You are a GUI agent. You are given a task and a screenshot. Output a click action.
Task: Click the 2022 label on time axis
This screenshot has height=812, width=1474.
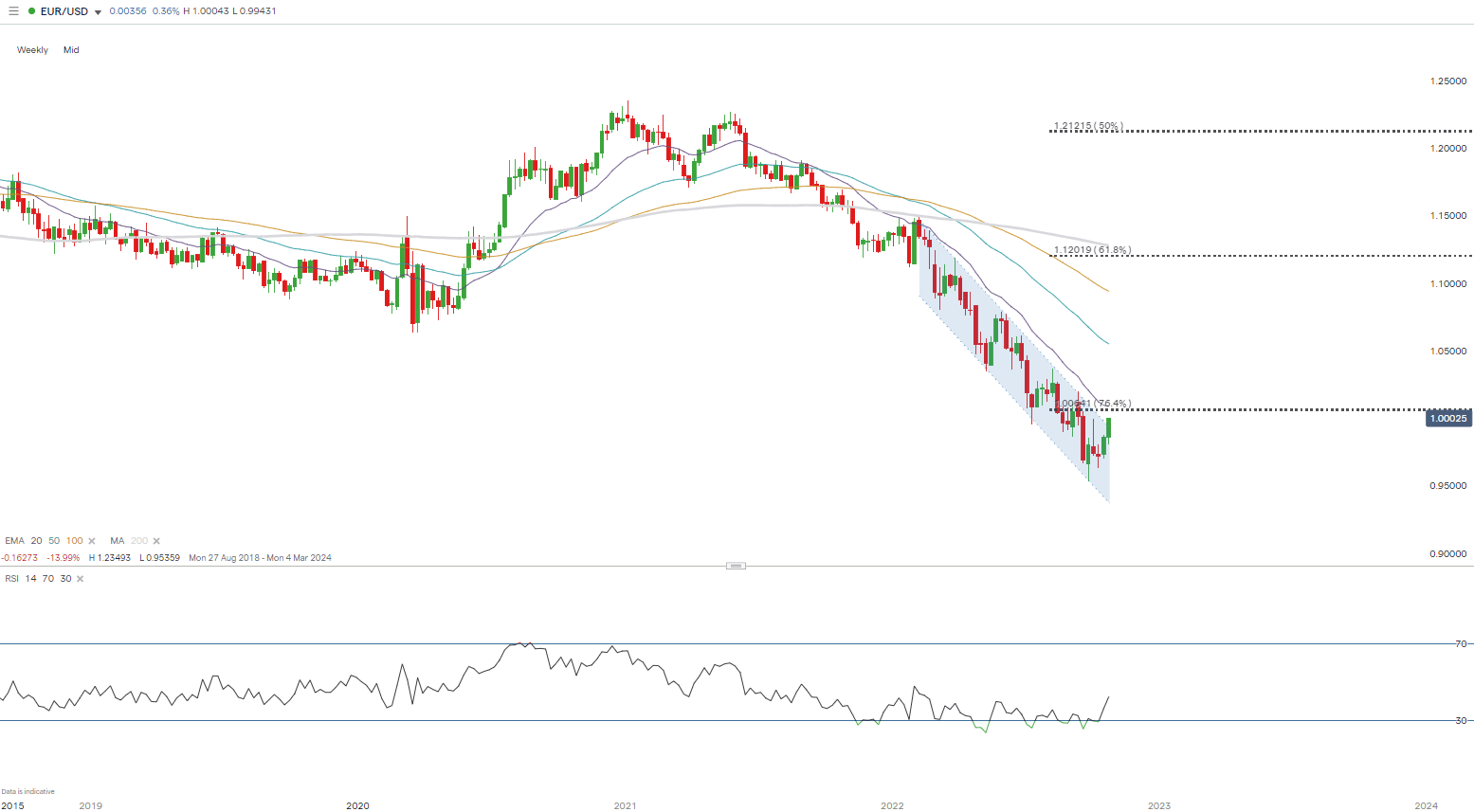click(892, 806)
